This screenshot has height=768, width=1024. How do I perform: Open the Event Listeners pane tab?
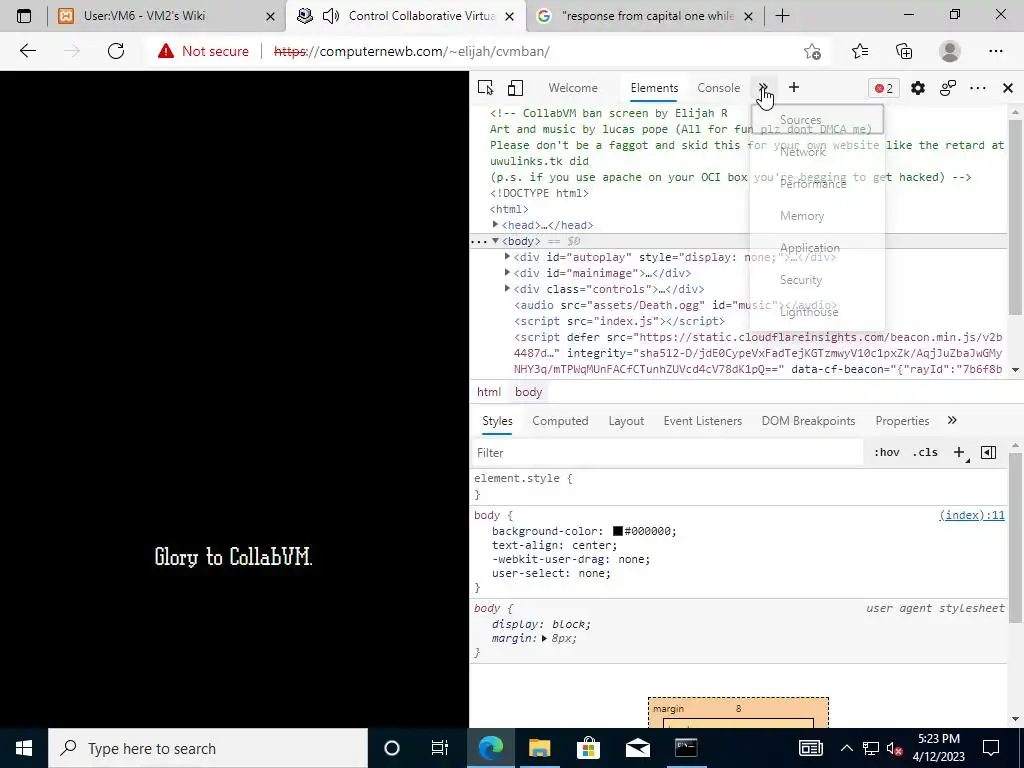(x=702, y=421)
